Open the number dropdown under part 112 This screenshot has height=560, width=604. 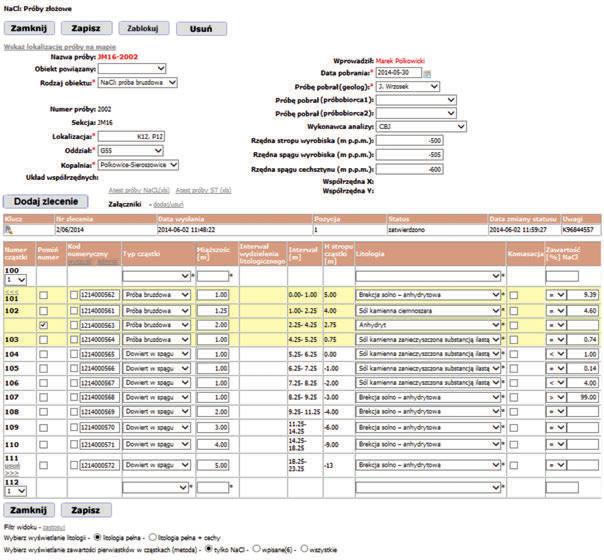15,491
